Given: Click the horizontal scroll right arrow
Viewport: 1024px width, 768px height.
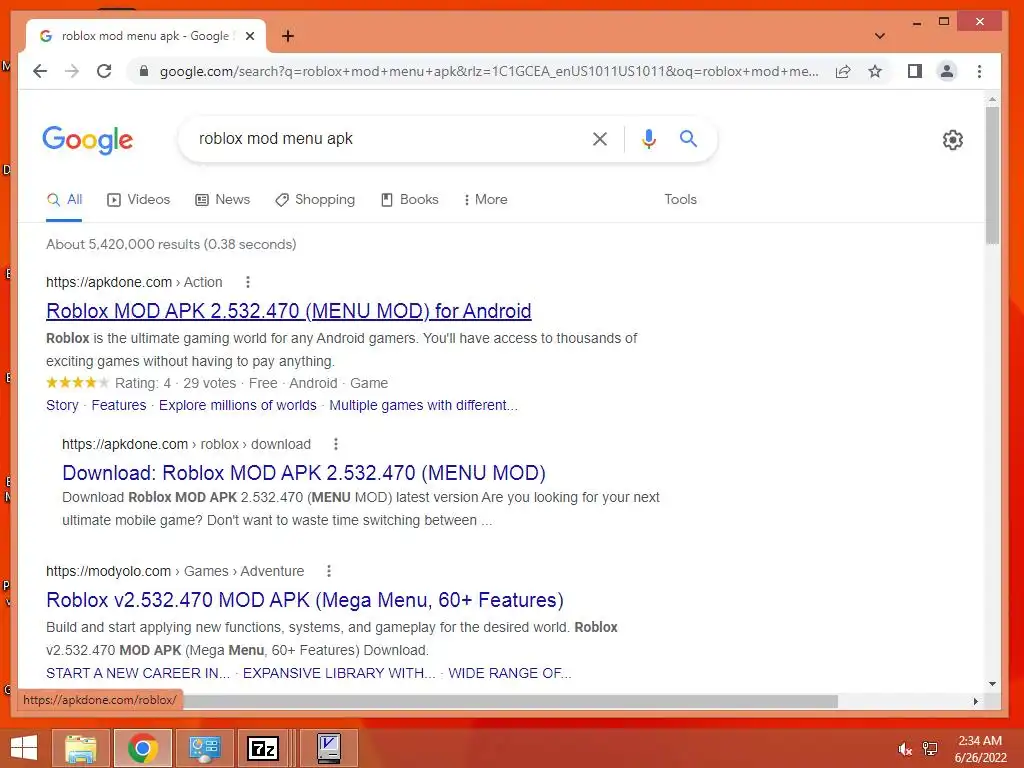Looking at the screenshot, I should [976, 701].
